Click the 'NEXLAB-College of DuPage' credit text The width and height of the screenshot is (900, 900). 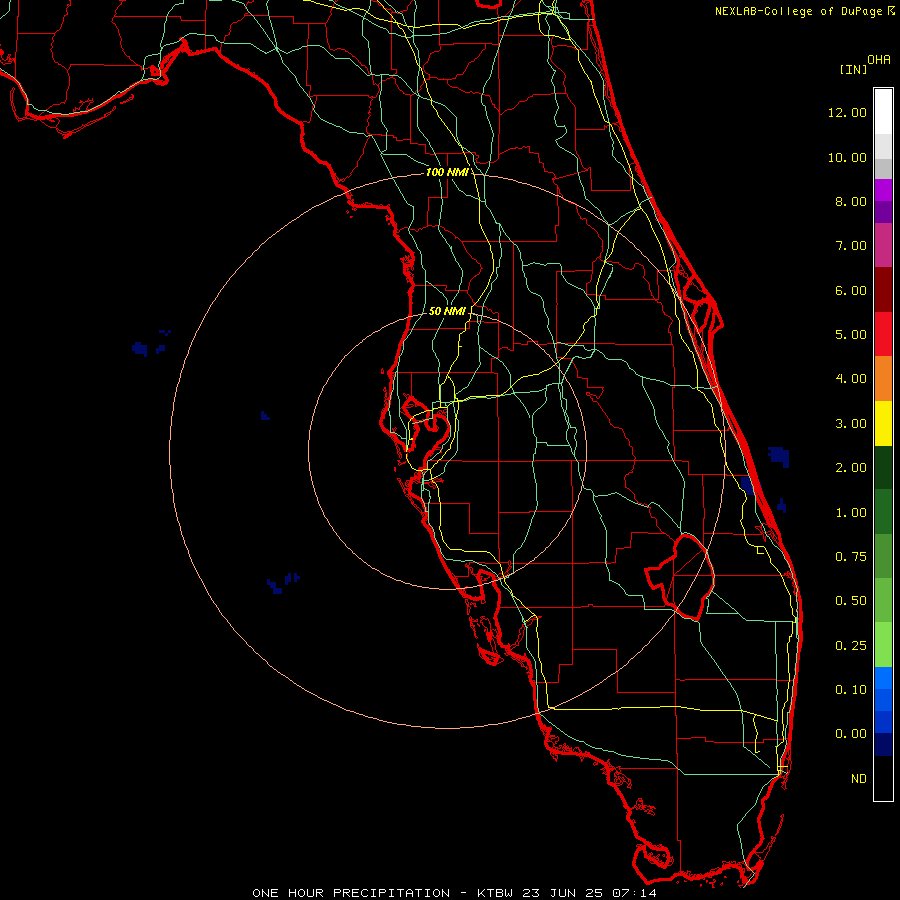799,11
